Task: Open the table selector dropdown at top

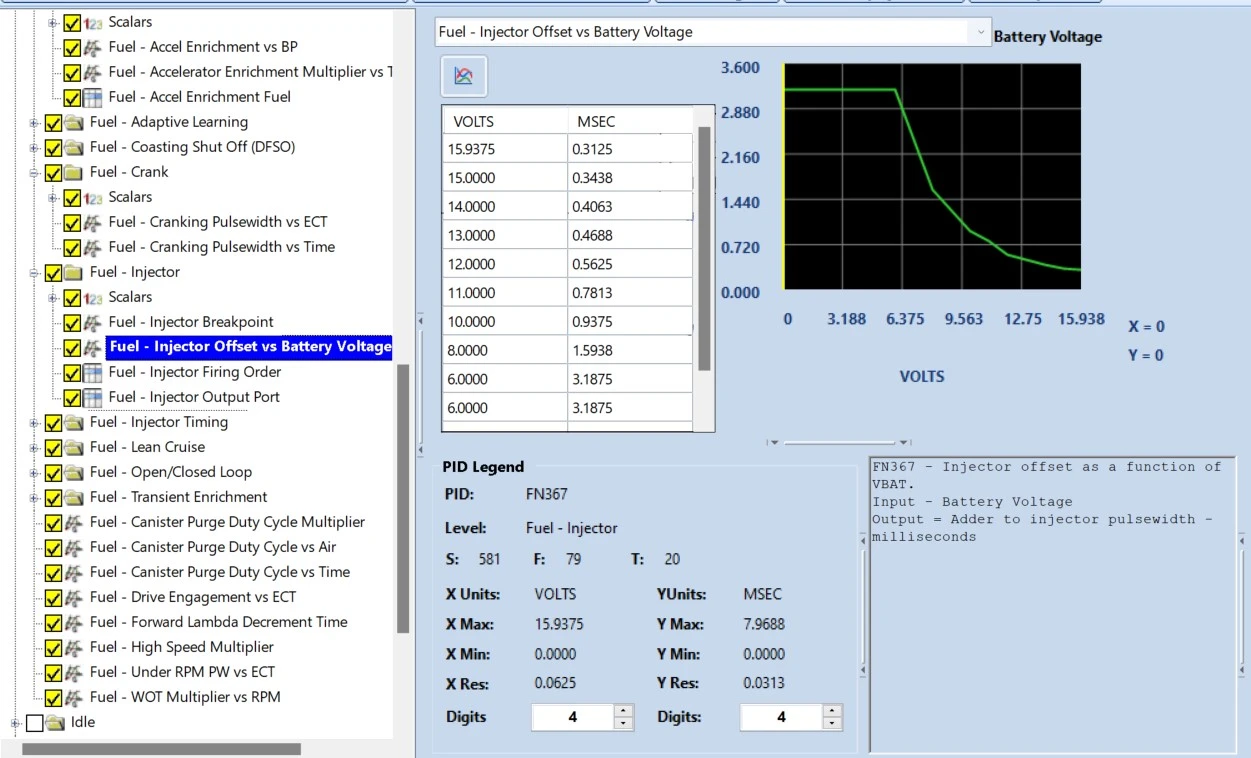Action: (x=979, y=32)
